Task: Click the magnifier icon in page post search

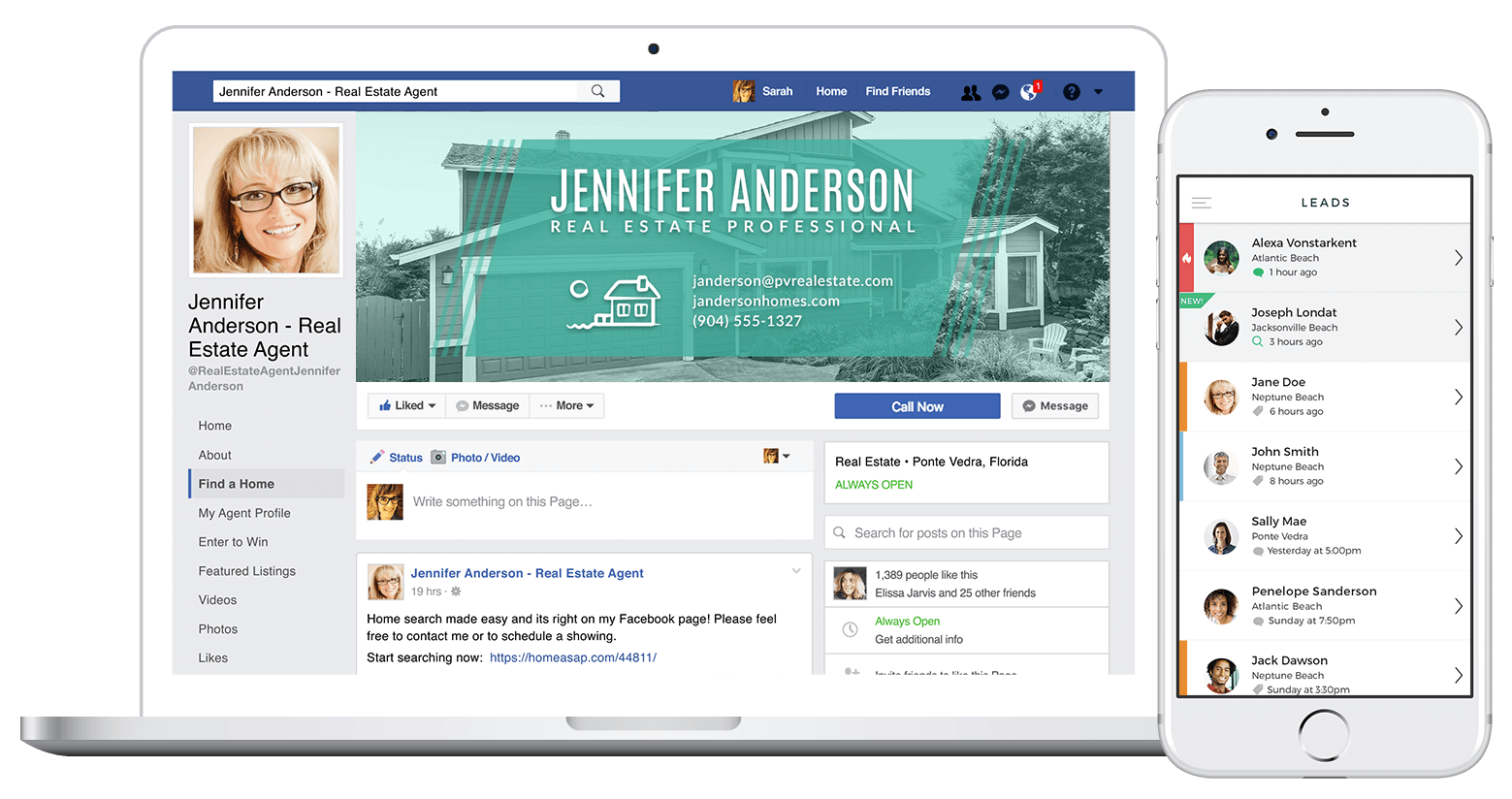Action: click(x=839, y=532)
